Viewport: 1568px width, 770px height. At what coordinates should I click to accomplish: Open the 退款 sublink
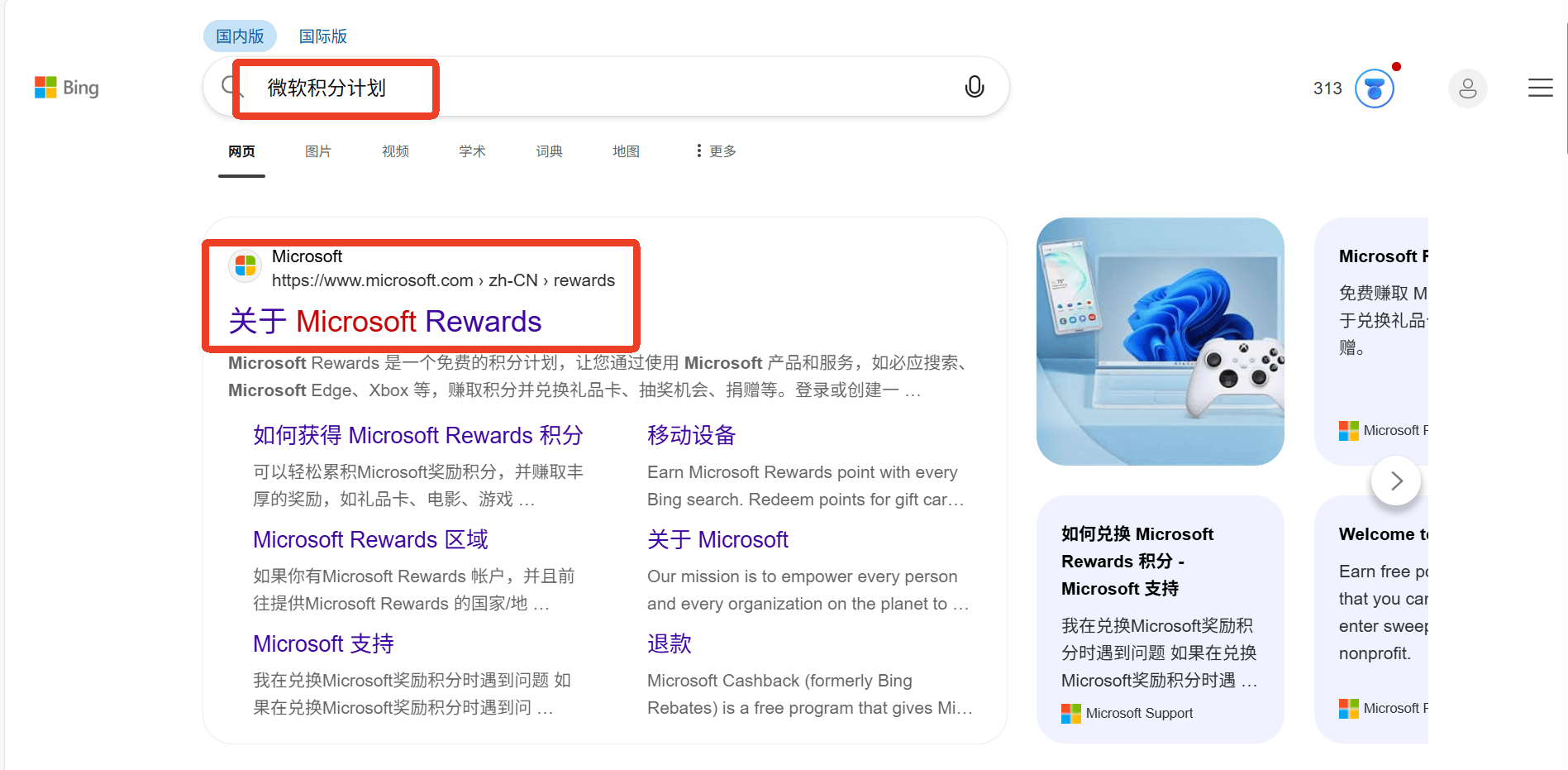(669, 643)
